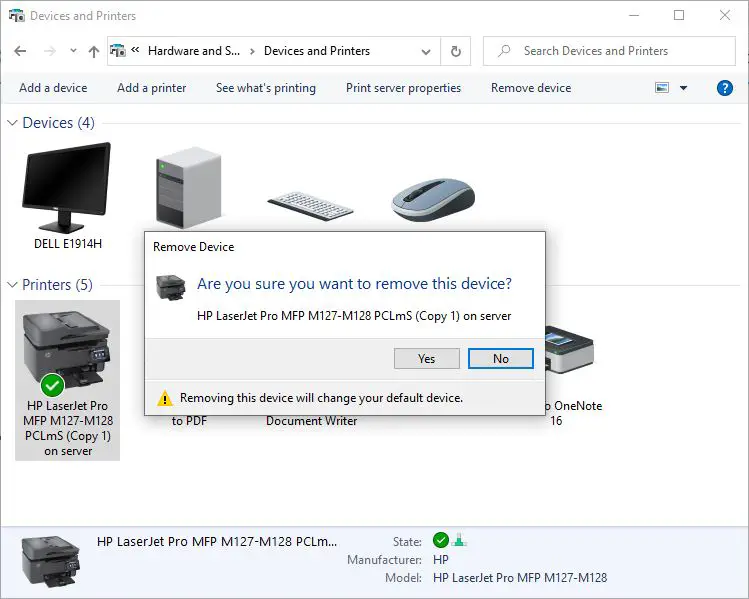Select the computer tower device icon

click(x=188, y=189)
